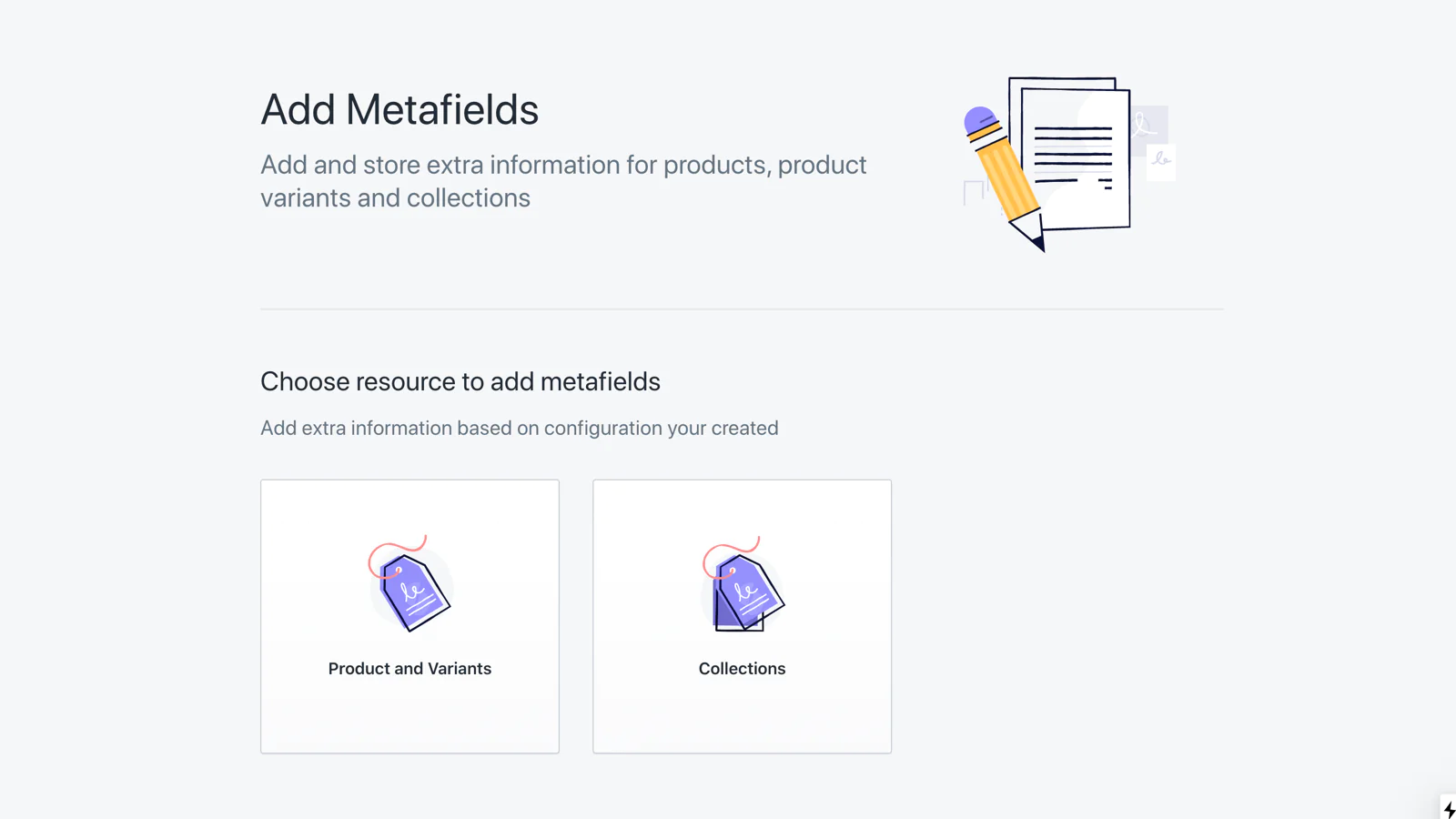
Task: Click "Choose resource to add metafields" heading
Action: click(460, 381)
